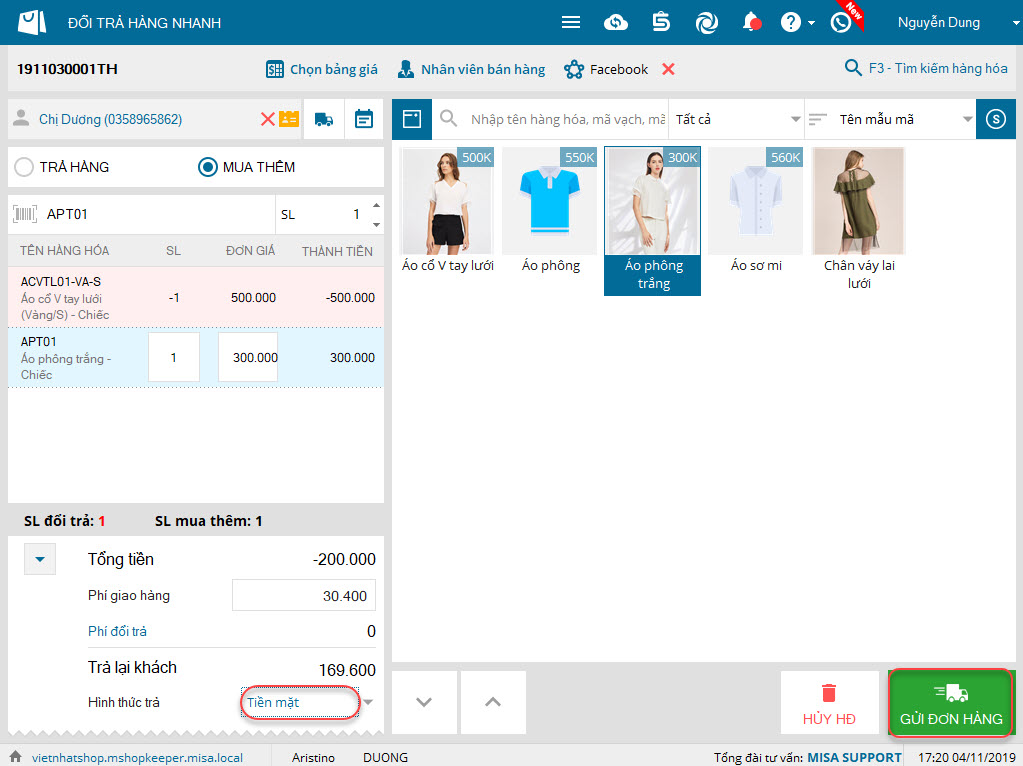Click the home icon in status bar
Viewport: 1023px width, 766px height.
(x=16, y=756)
